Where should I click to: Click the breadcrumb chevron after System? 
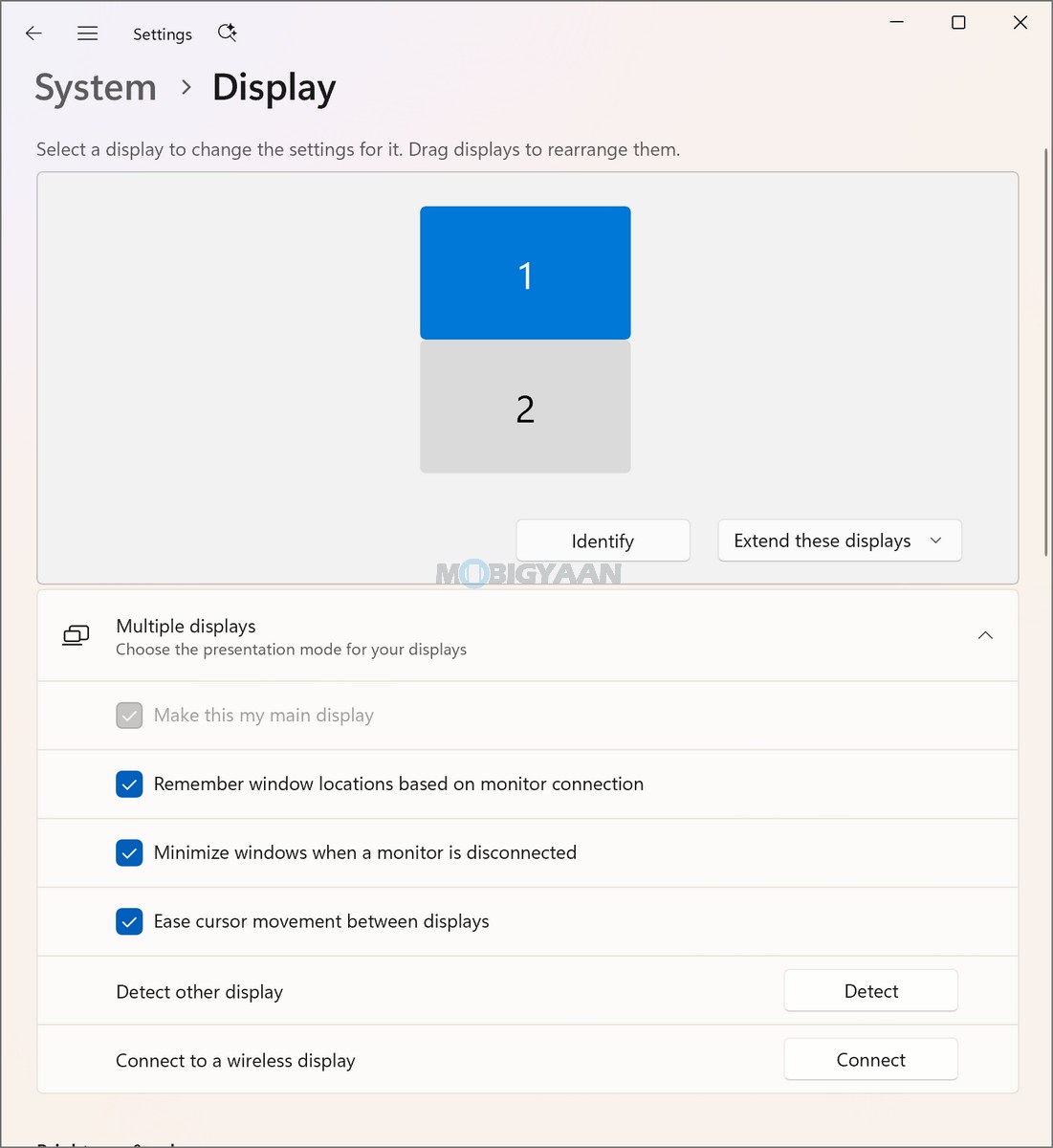186,87
